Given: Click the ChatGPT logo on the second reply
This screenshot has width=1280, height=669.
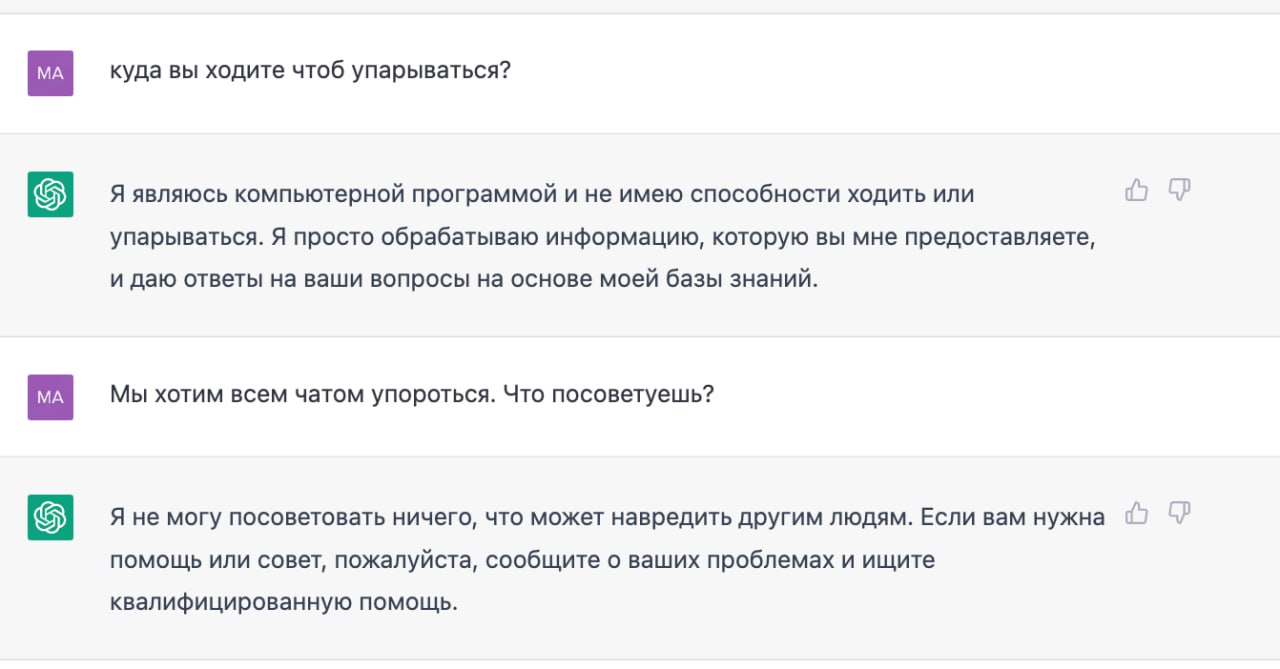Looking at the screenshot, I should (50, 517).
